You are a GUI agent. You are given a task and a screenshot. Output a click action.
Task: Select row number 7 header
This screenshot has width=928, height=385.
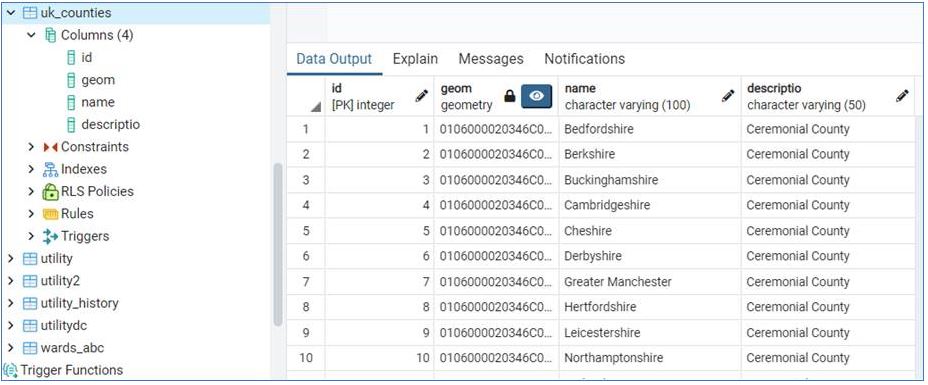click(305, 282)
